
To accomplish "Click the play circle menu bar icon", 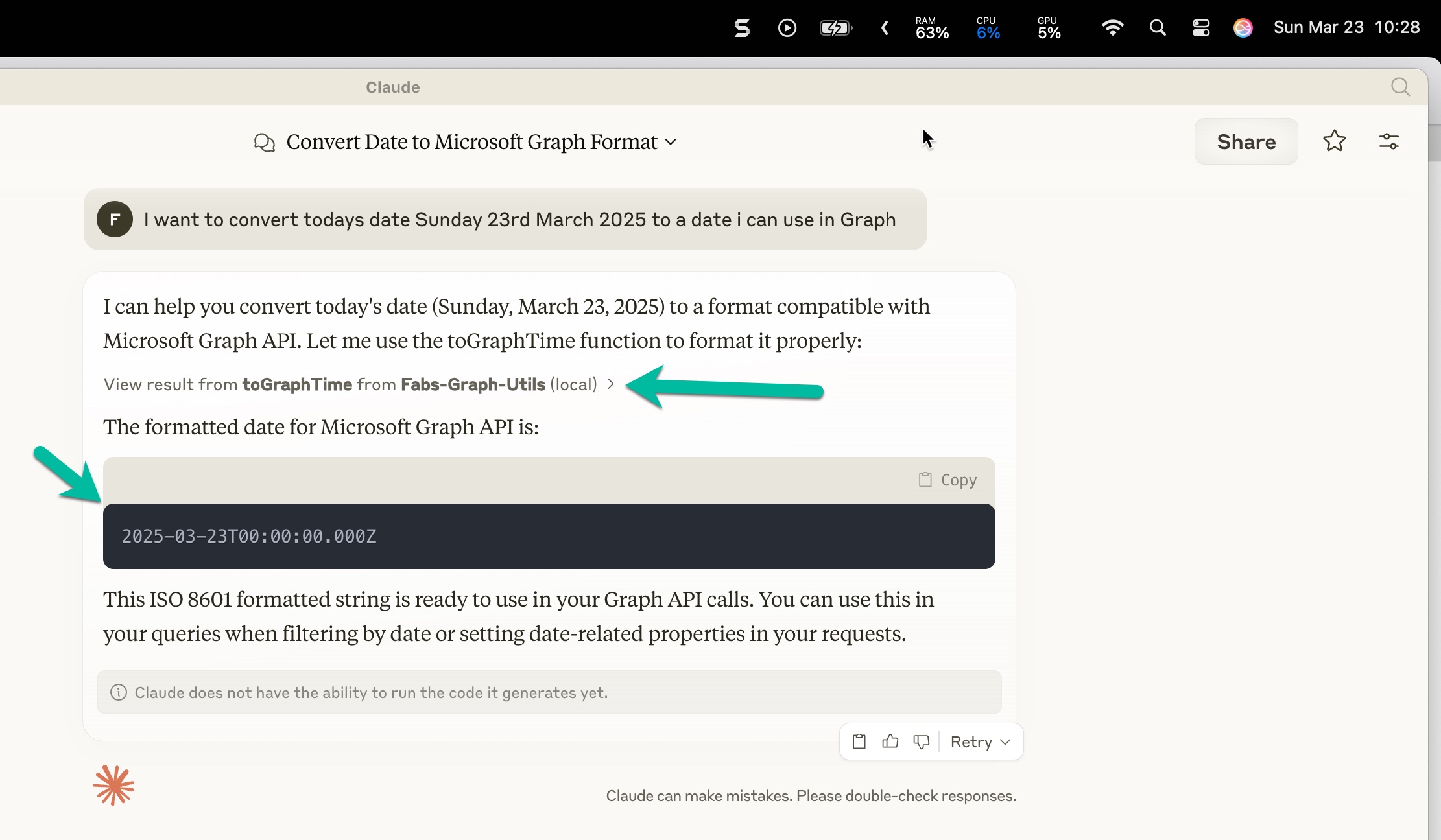I will (787, 28).
